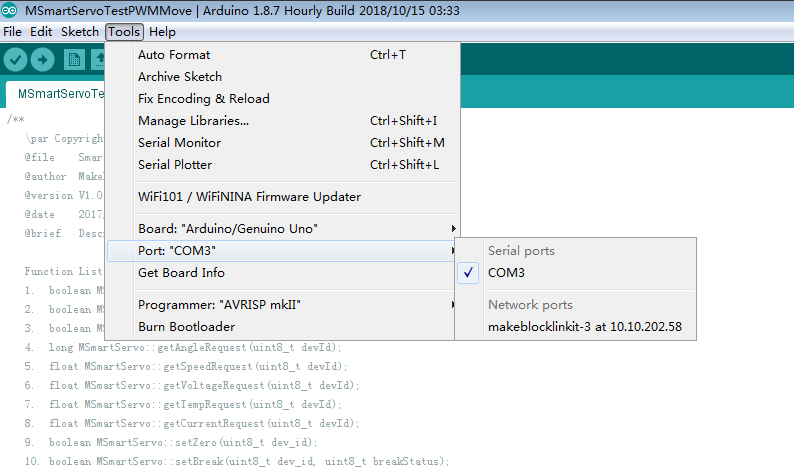The width and height of the screenshot is (794, 474).
Task: Click the @author comment line
Action: (64, 176)
